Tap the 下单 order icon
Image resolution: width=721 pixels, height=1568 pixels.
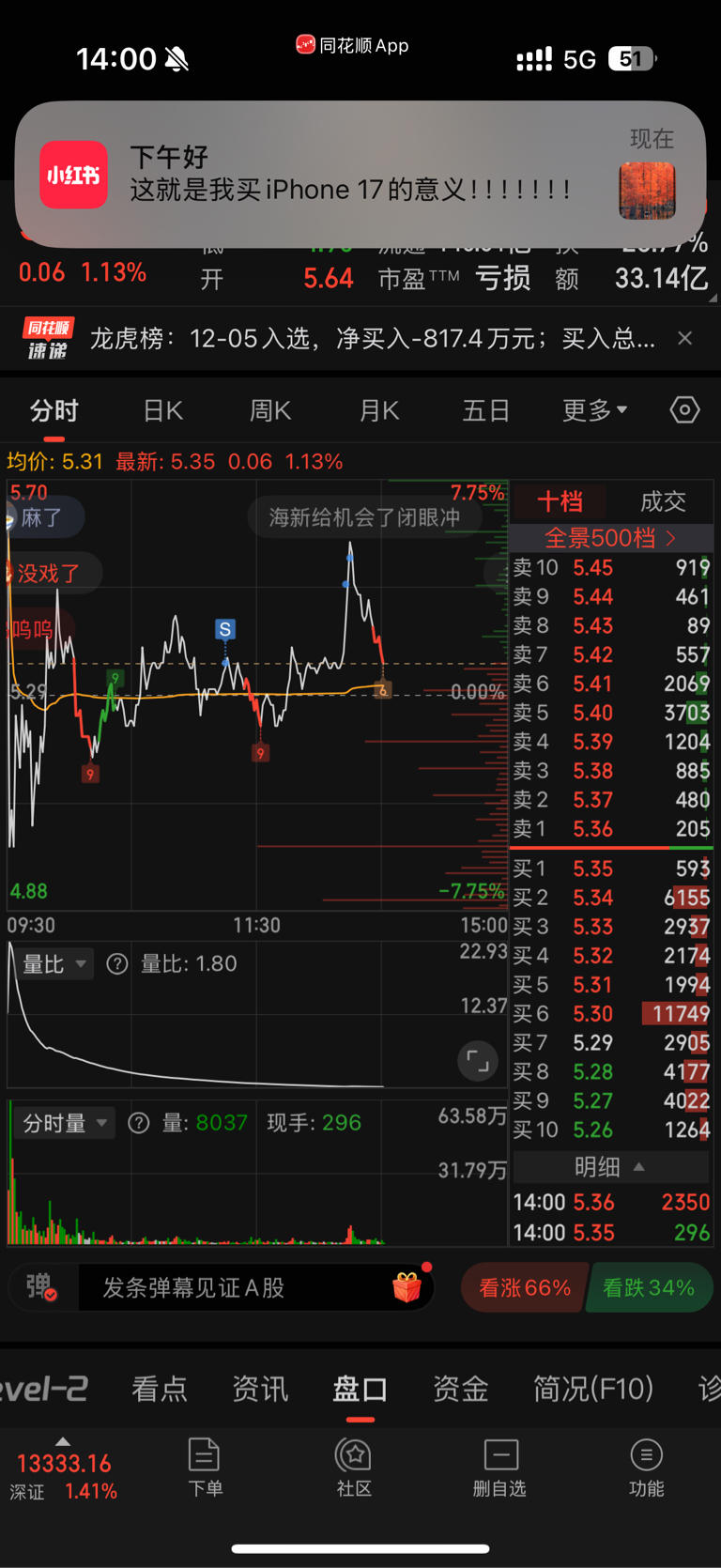(205, 1467)
